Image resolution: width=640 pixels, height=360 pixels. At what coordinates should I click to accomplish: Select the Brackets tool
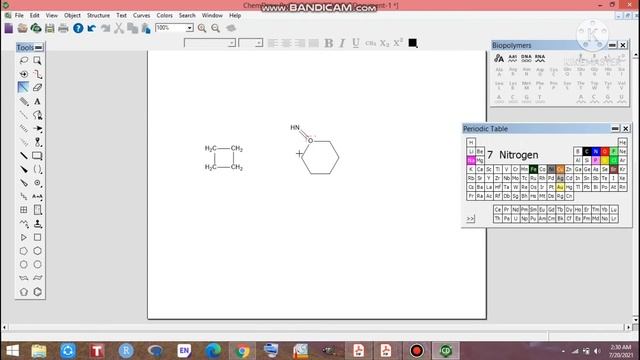[37, 169]
